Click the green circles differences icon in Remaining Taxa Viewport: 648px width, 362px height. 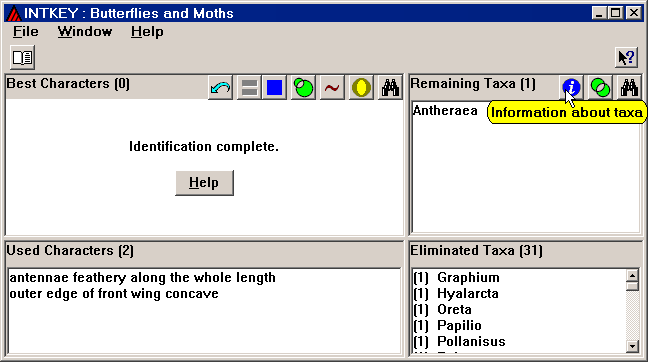click(x=600, y=88)
